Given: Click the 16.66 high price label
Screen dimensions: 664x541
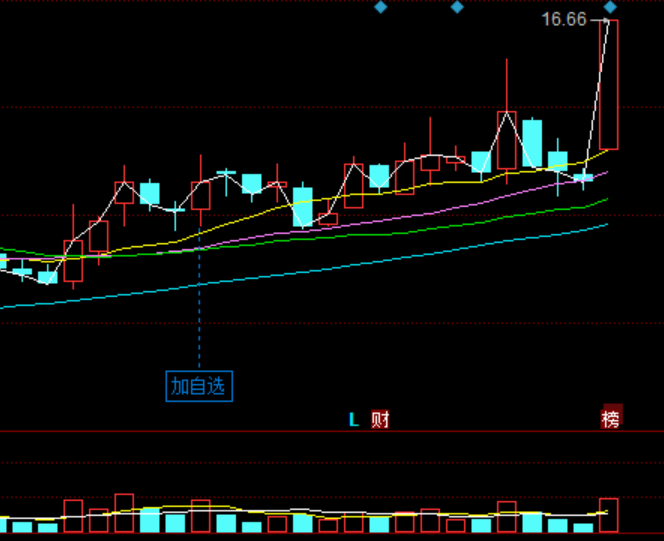Looking at the screenshot, I should (x=564, y=19).
